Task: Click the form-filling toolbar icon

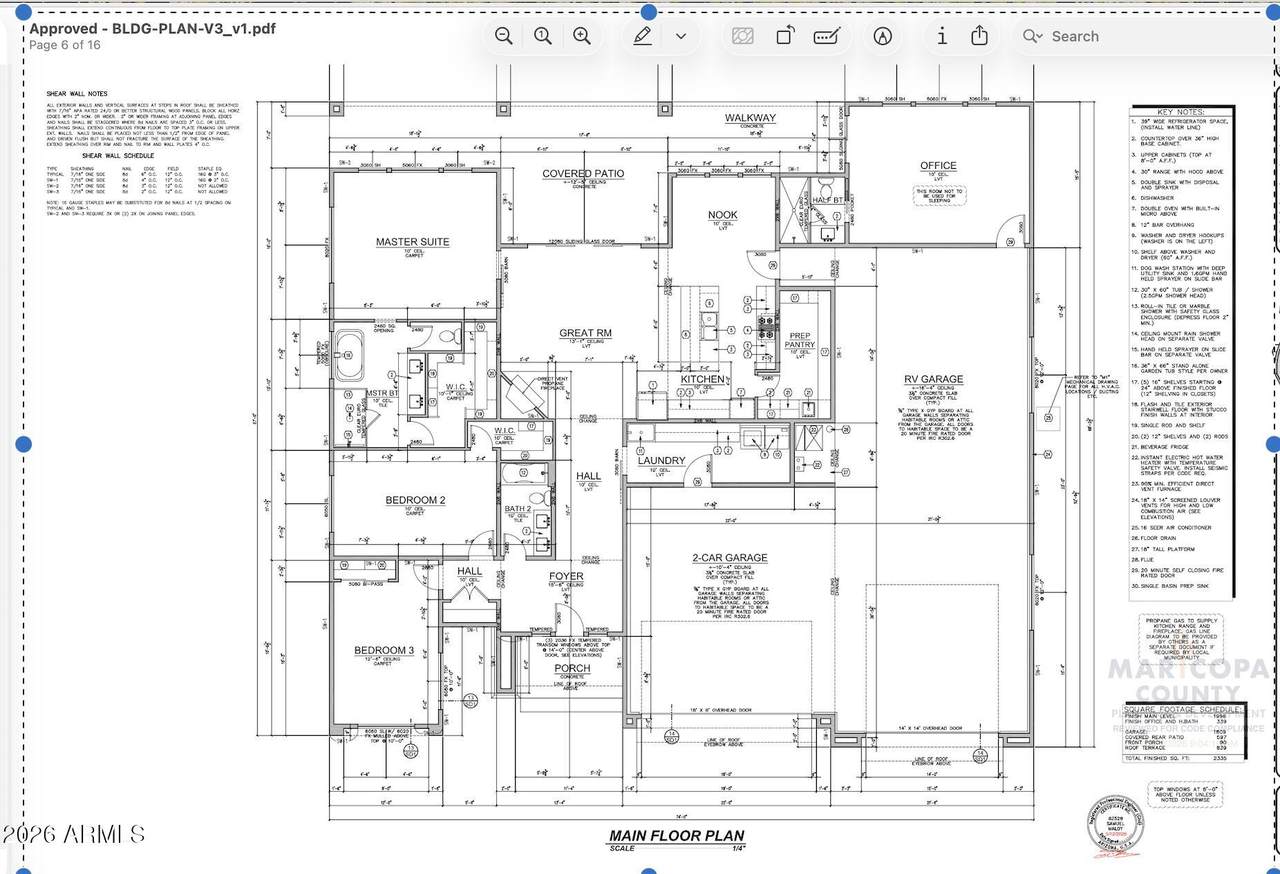Action: click(825, 36)
